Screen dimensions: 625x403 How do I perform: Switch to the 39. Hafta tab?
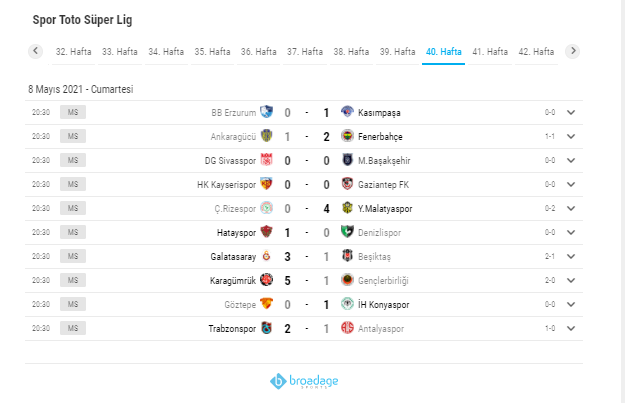(397, 51)
